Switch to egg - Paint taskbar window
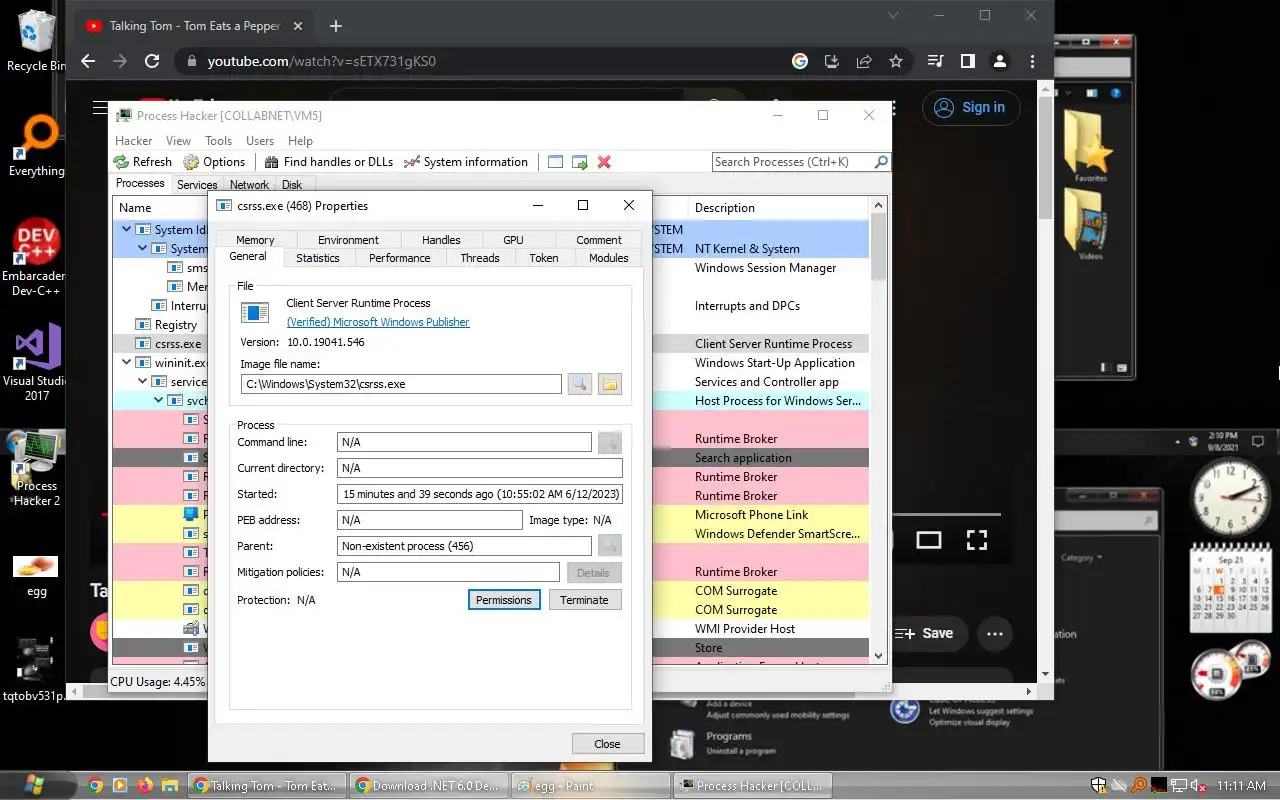Viewport: 1280px width, 800px height. coord(591,786)
